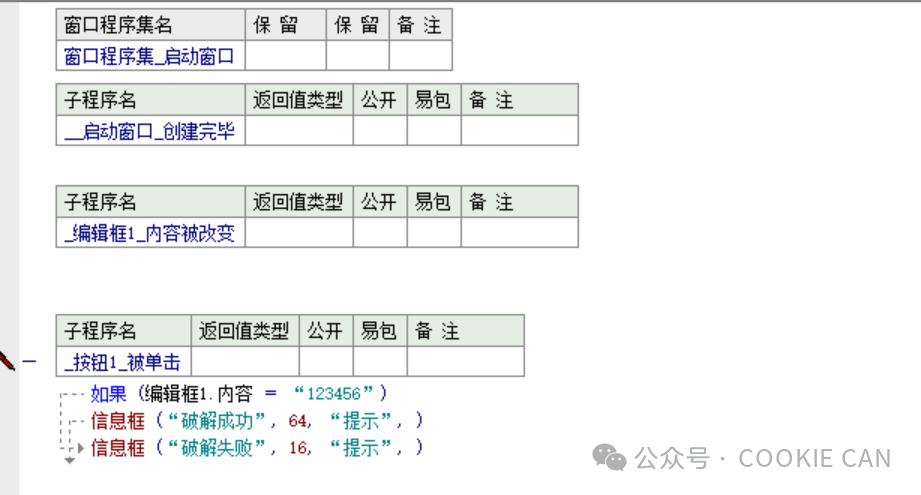Image resolution: width=921 pixels, height=495 pixels.
Task: Open 返回值类型 cell of __启动窗口_创建完毕
Action: click(x=299, y=131)
